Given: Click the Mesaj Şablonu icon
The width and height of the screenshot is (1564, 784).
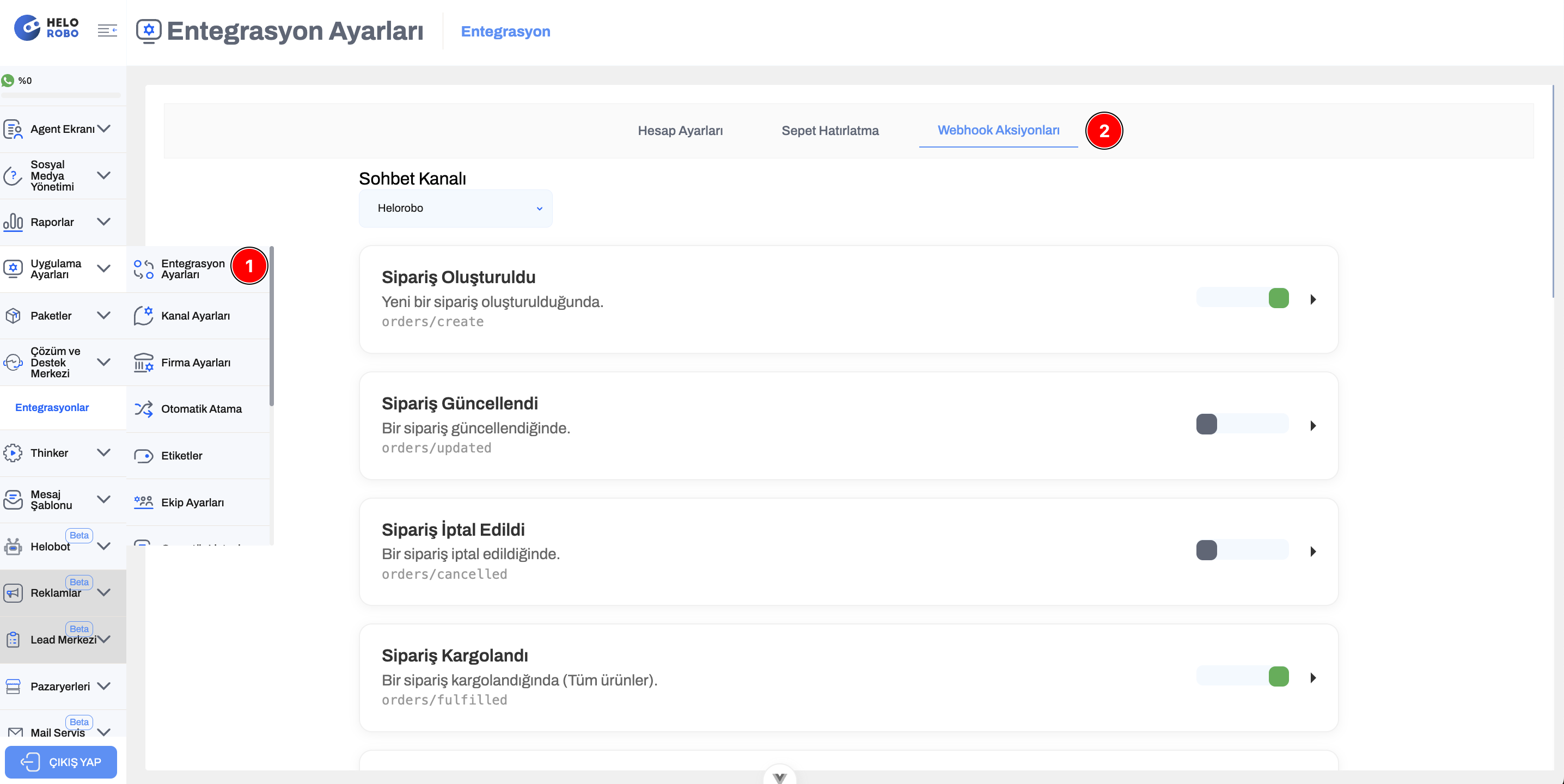Looking at the screenshot, I should click(13, 499).
